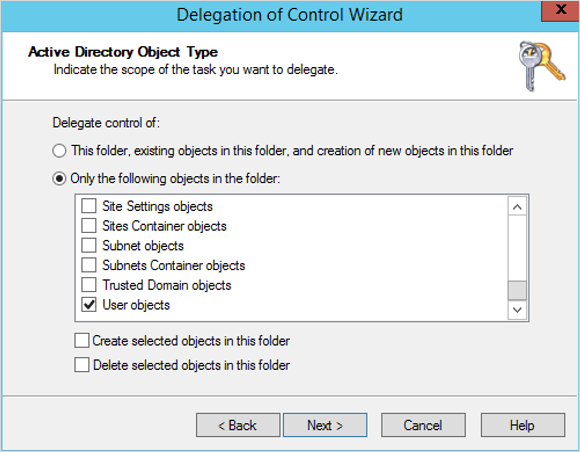This screenshot has height=452, width=580.
Task: Tick the Subnet objects checkbox
Action: tap(89, 245)
